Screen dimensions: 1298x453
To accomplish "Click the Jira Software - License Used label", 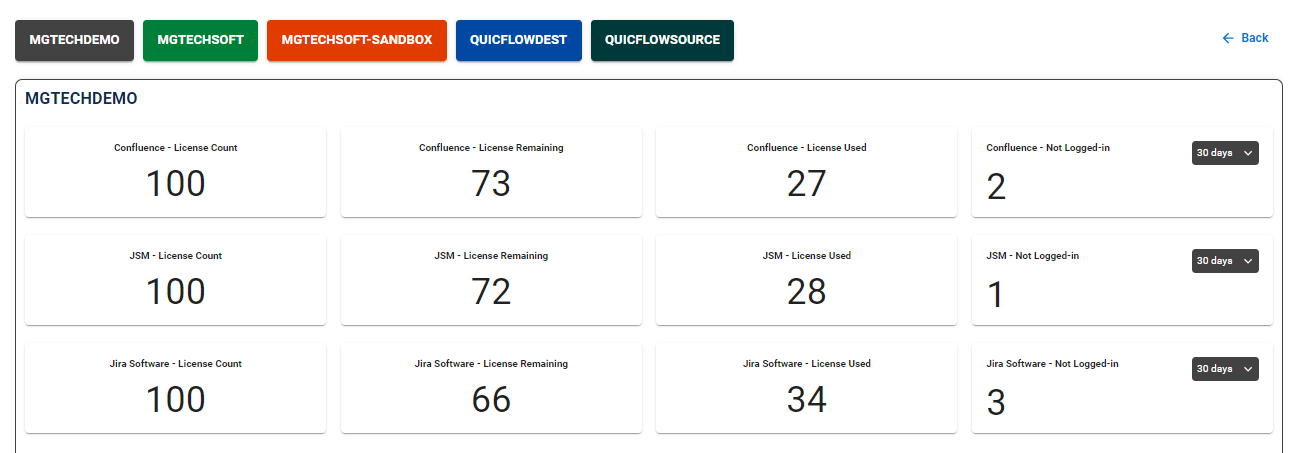I will [807, 364].
